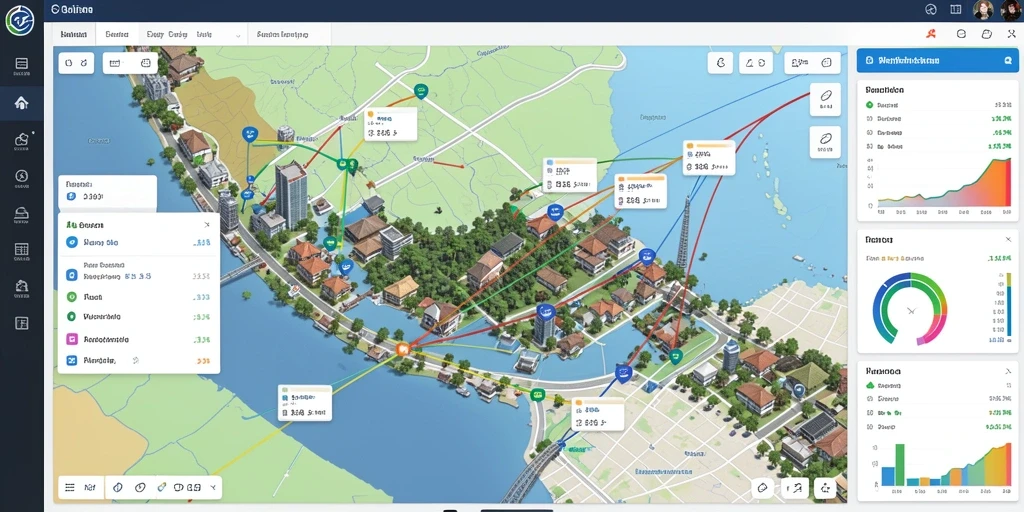The image size is (1024, 512).
Task: Click the upper oval tool button on map right edge
Action: tap(825, 99)
